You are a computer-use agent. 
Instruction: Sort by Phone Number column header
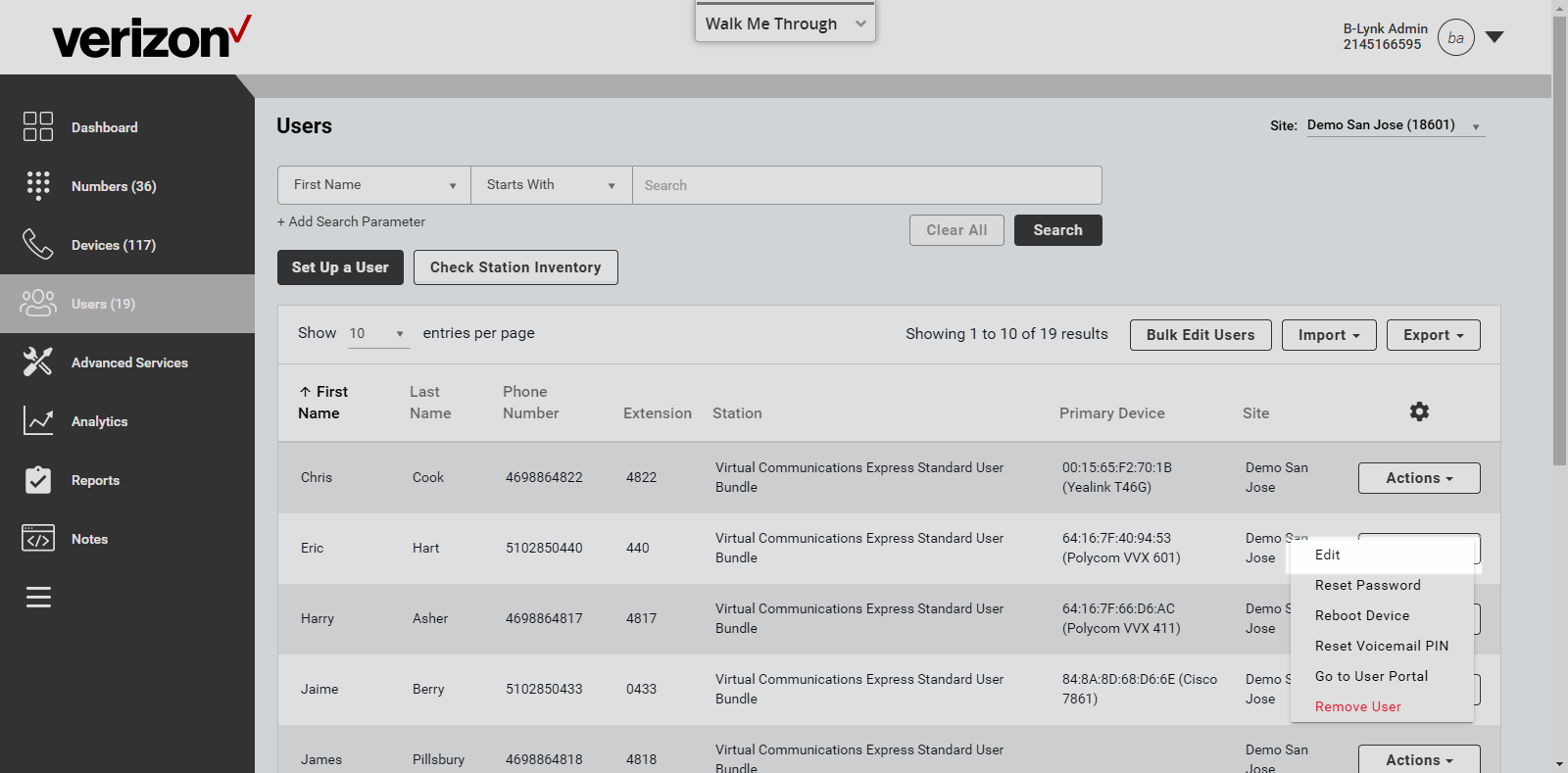530,403
